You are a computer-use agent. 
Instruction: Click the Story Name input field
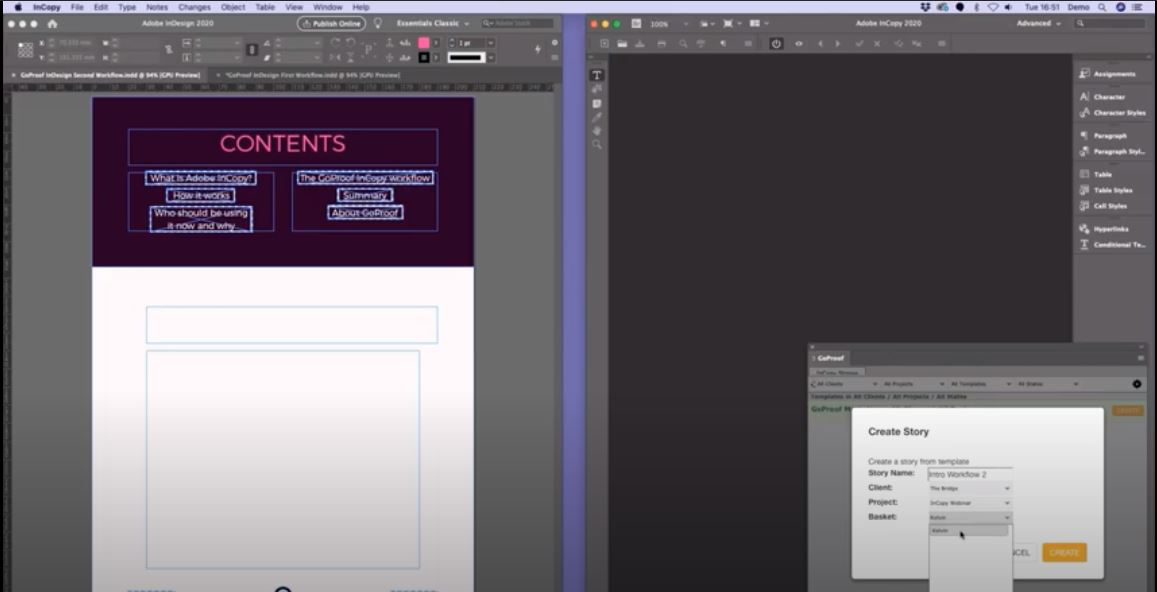coord(970,474)
